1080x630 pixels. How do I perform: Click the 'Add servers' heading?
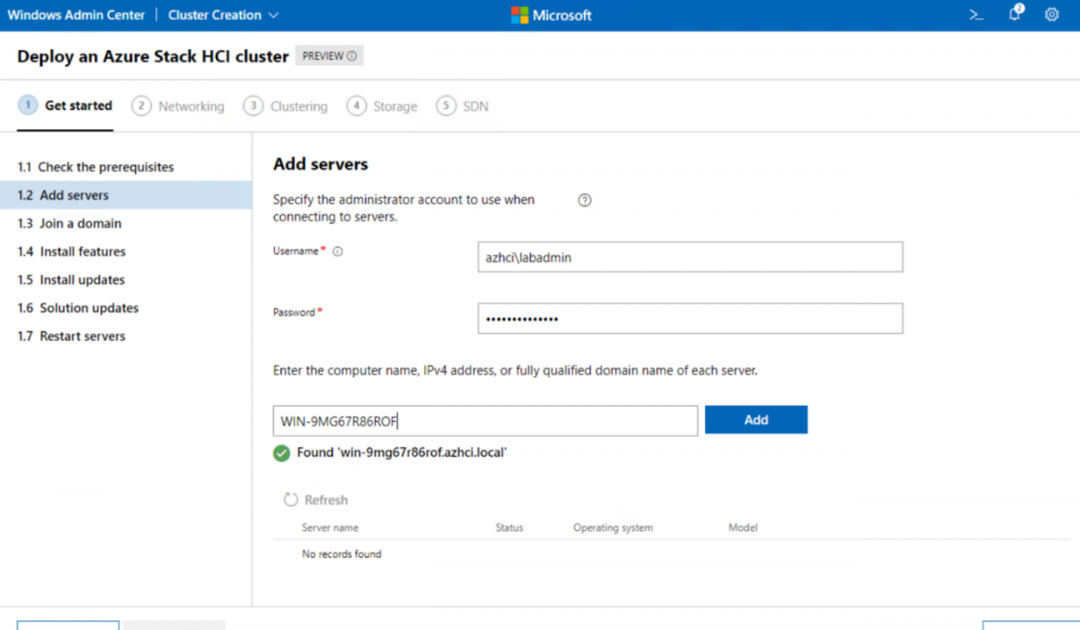[x=320, y=164]
